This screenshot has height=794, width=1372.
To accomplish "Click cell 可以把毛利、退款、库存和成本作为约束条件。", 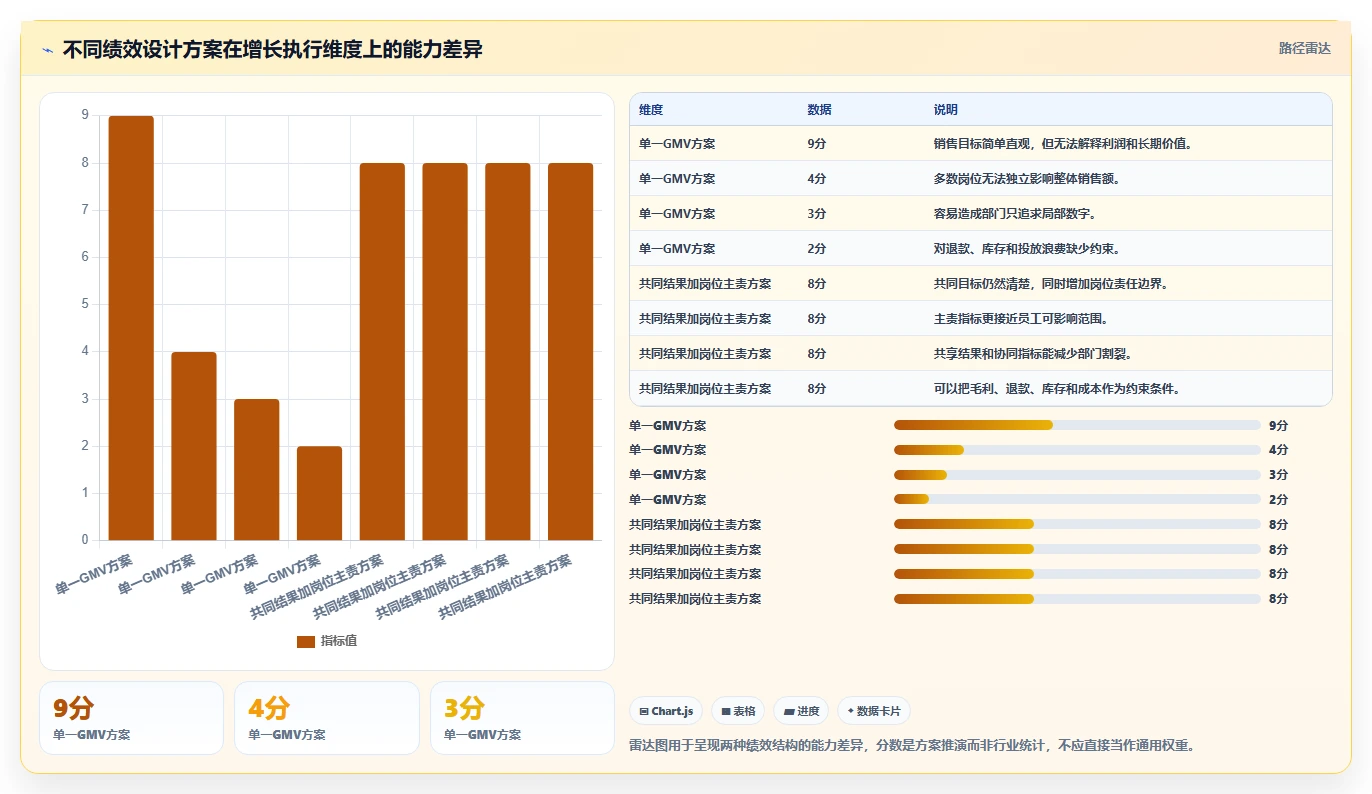I will click(1057, 389).
